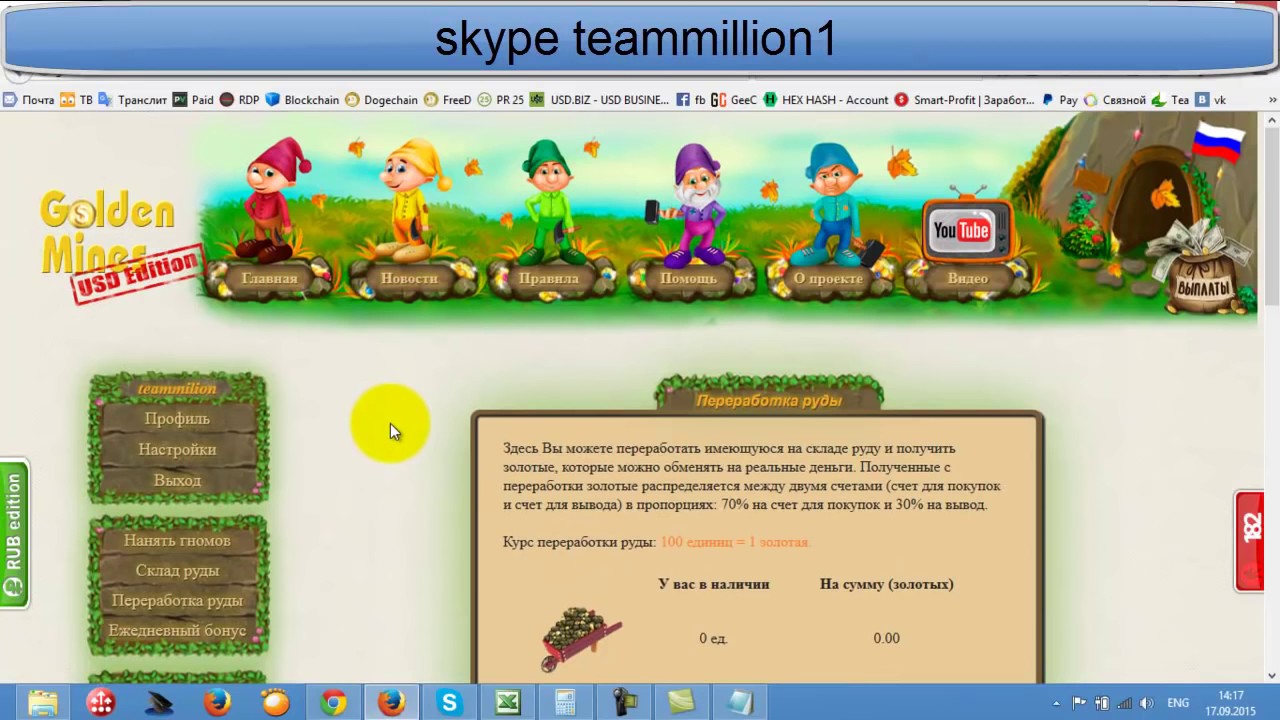Open the Видео page
1280x720 pixels.
click(967, 279)
